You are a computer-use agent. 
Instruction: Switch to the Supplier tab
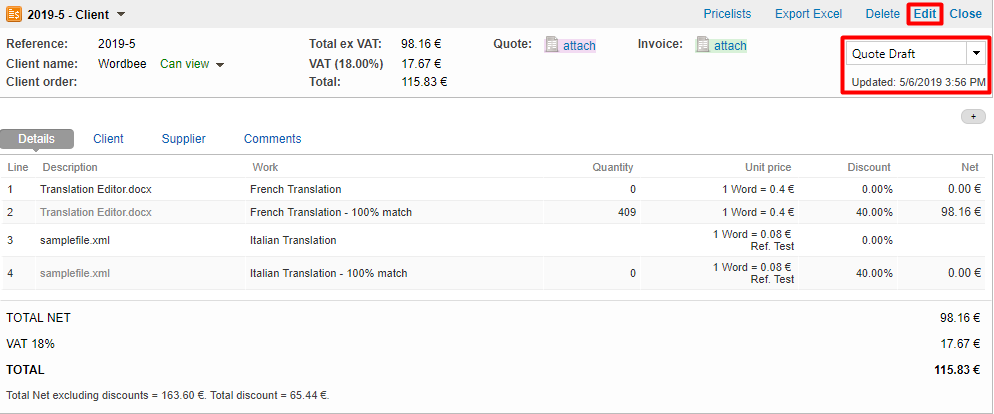tap(183, 139)
